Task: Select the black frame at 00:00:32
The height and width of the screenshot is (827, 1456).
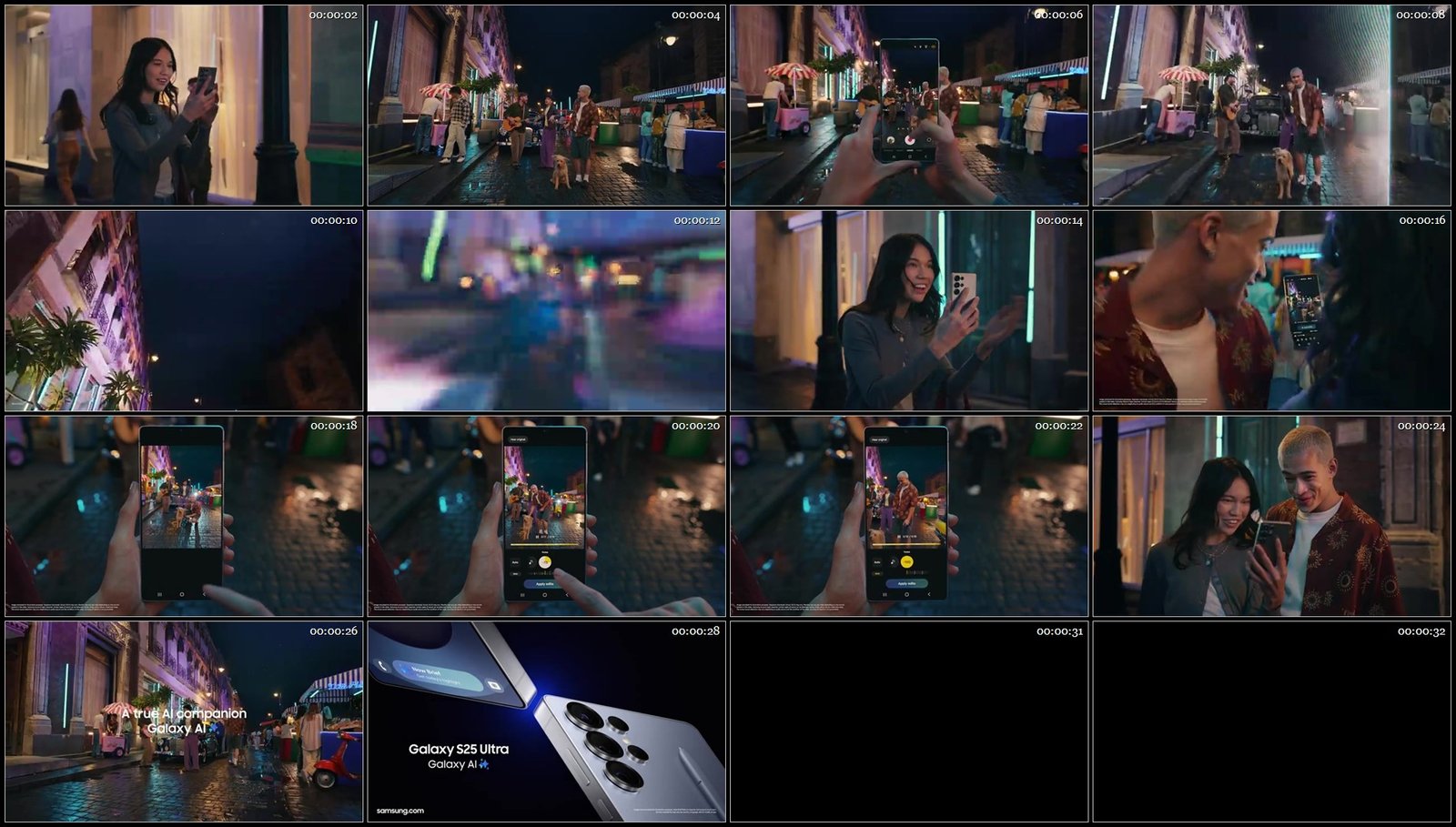Action: point(1272,722)
